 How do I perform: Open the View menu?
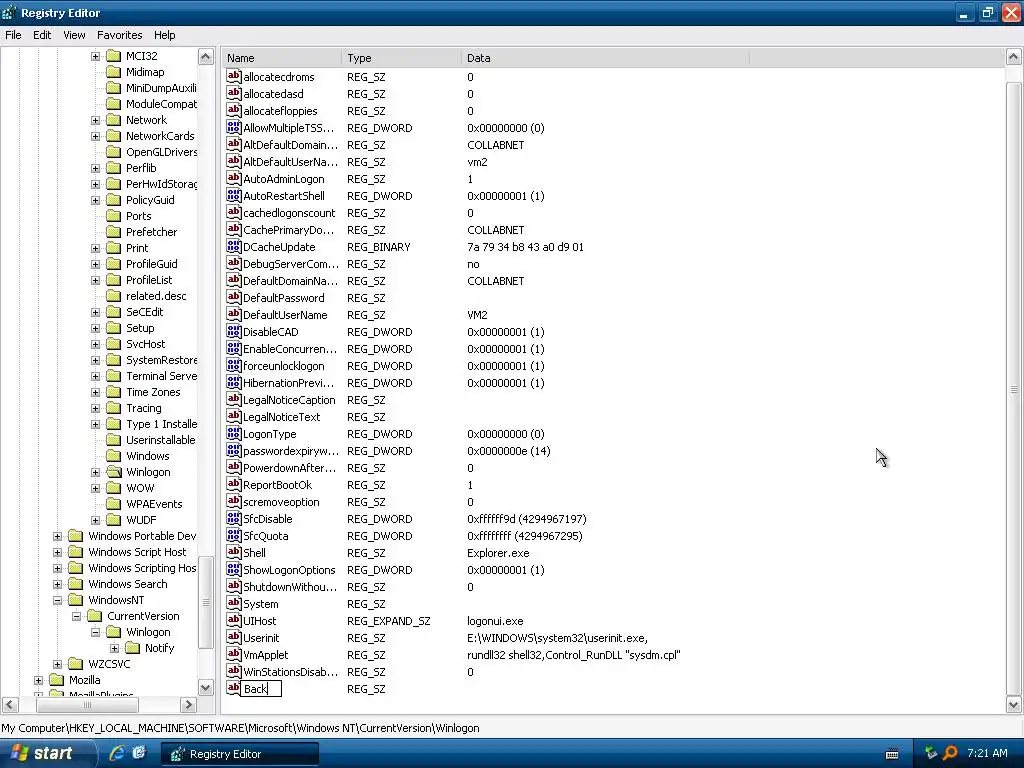74,35
